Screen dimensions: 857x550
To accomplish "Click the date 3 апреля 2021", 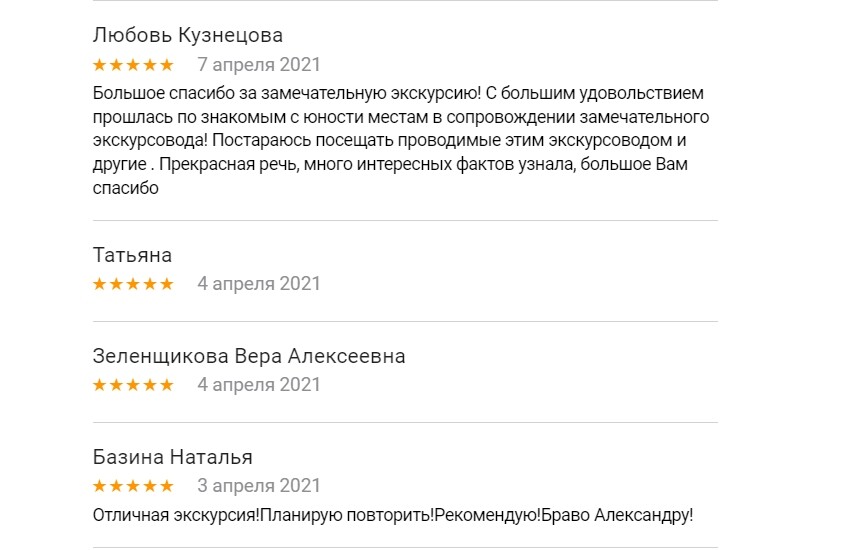I will (259, 486).
